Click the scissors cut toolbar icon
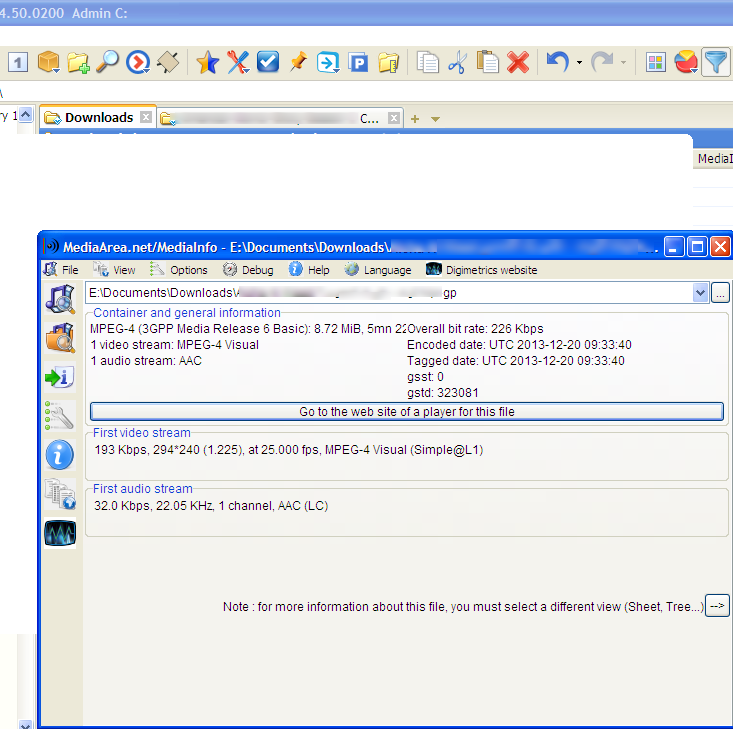The width and height of the screenshot is (733, 729). click(x=458, y=63)
